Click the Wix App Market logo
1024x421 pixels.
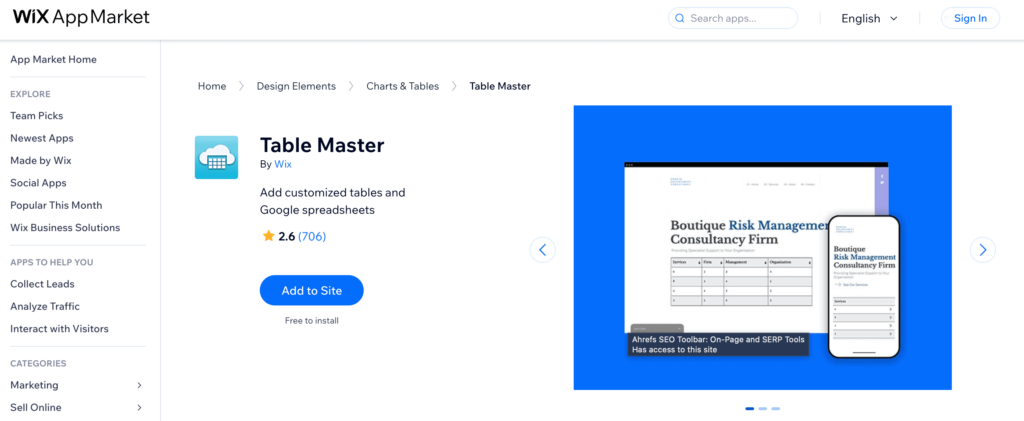[x=82, y=18]
